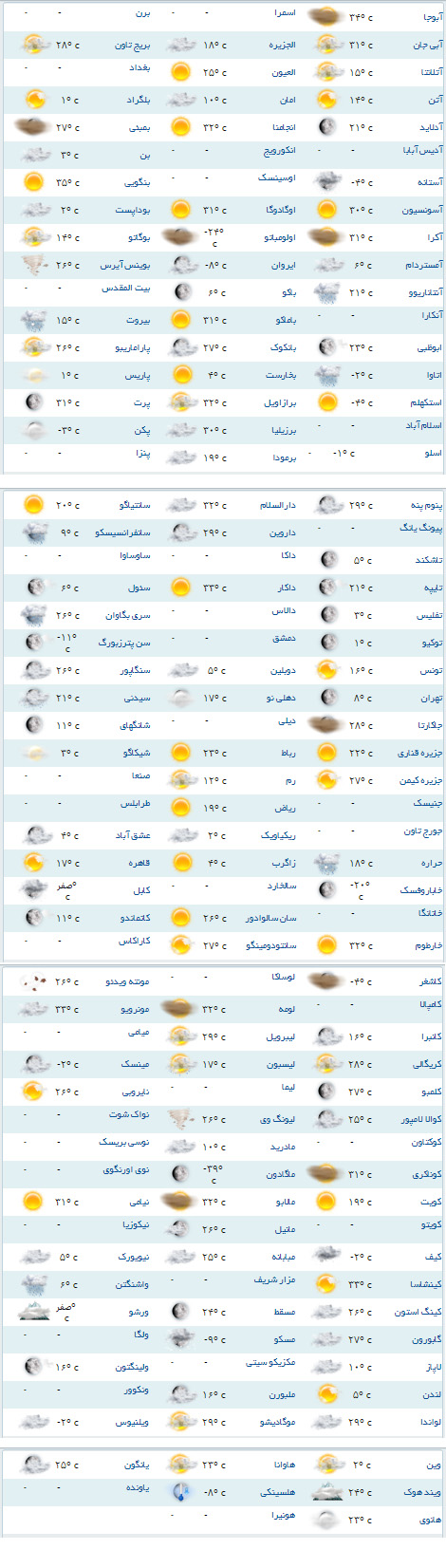Click the scattered dots icon beside مونته ویدئو

[34, 982]
